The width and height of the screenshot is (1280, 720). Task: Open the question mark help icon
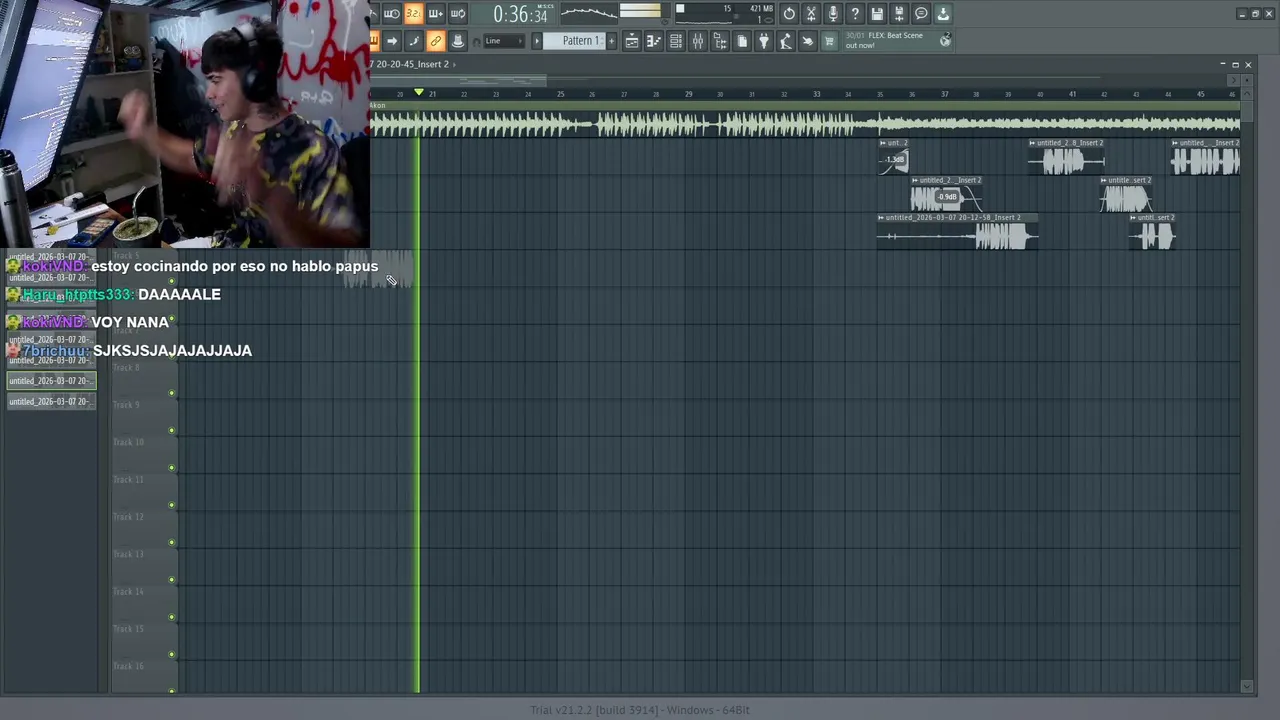(x=855, y=14)
